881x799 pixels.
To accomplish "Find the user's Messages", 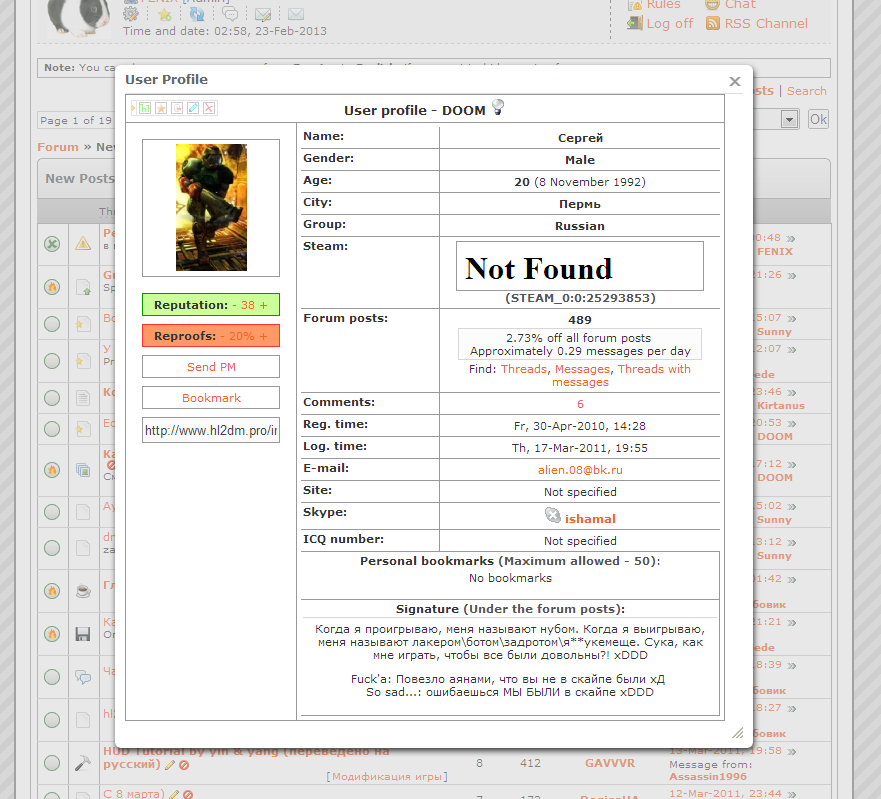I will 582,369.
